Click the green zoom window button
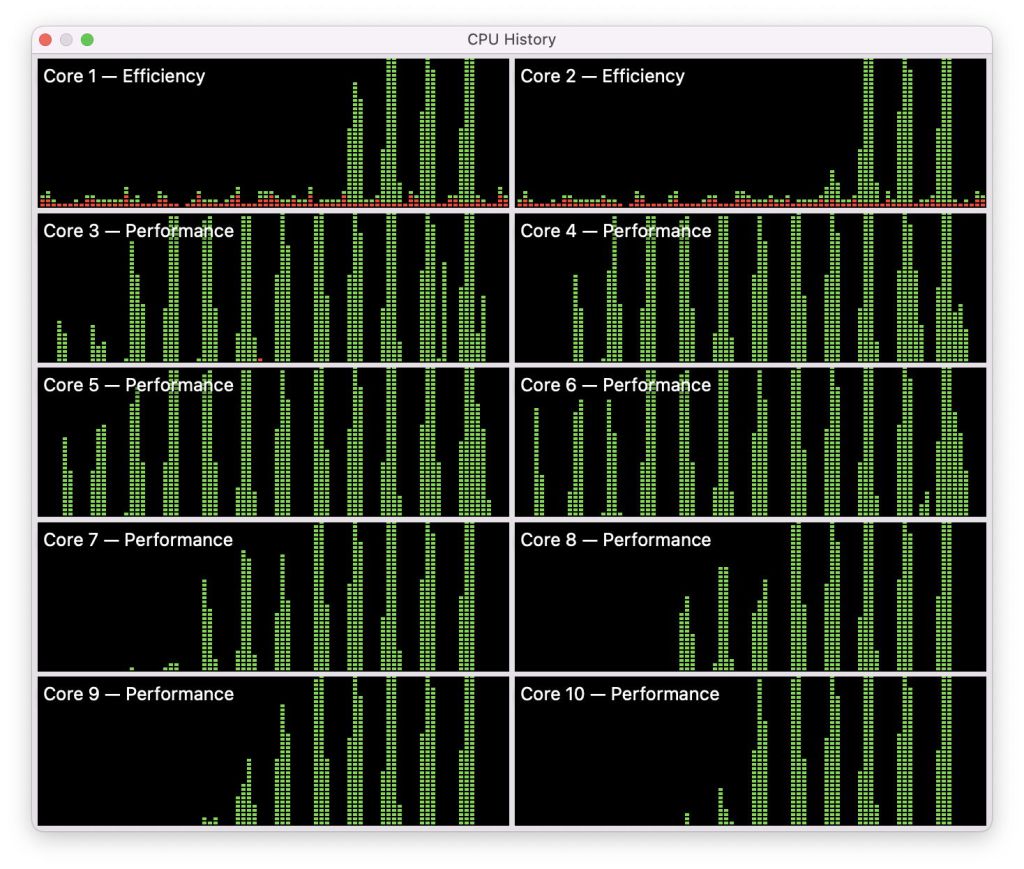Screen dimensions: 1024x869 (x=87, y=40)
